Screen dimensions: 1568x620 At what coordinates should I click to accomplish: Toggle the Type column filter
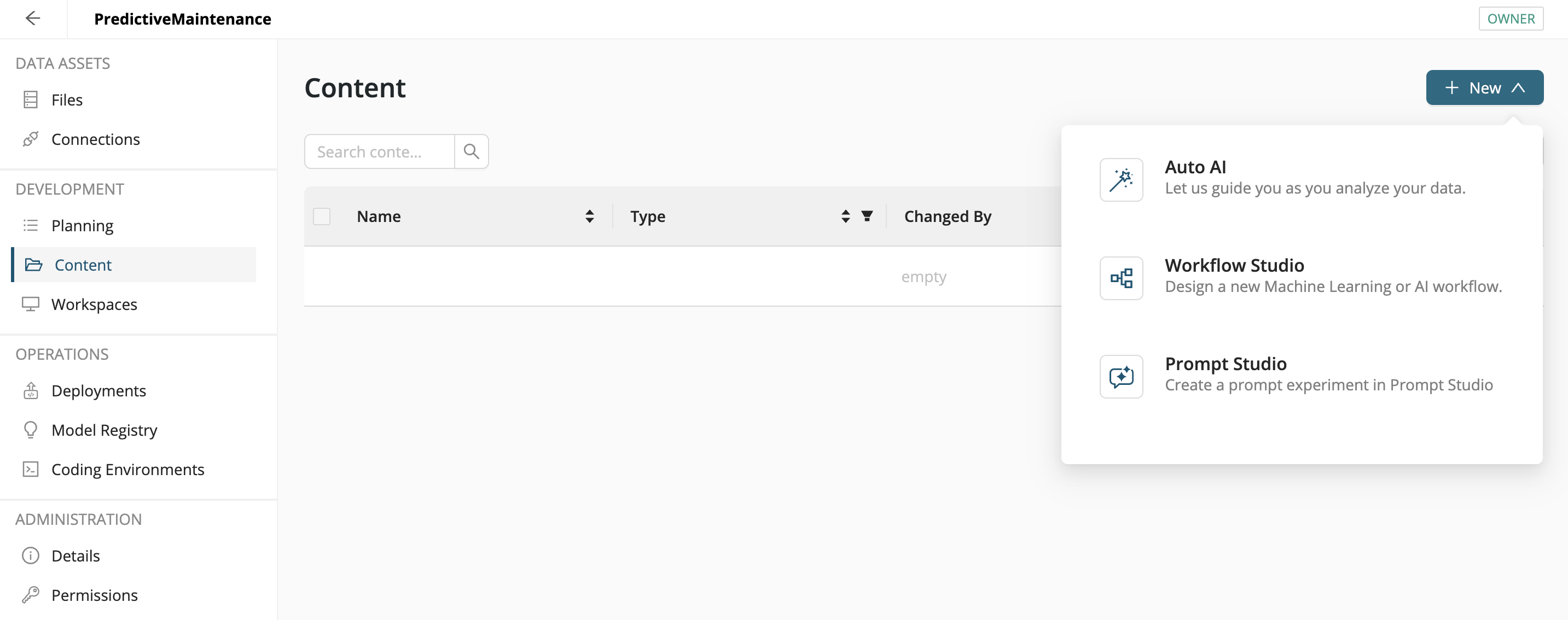point(867,216)
